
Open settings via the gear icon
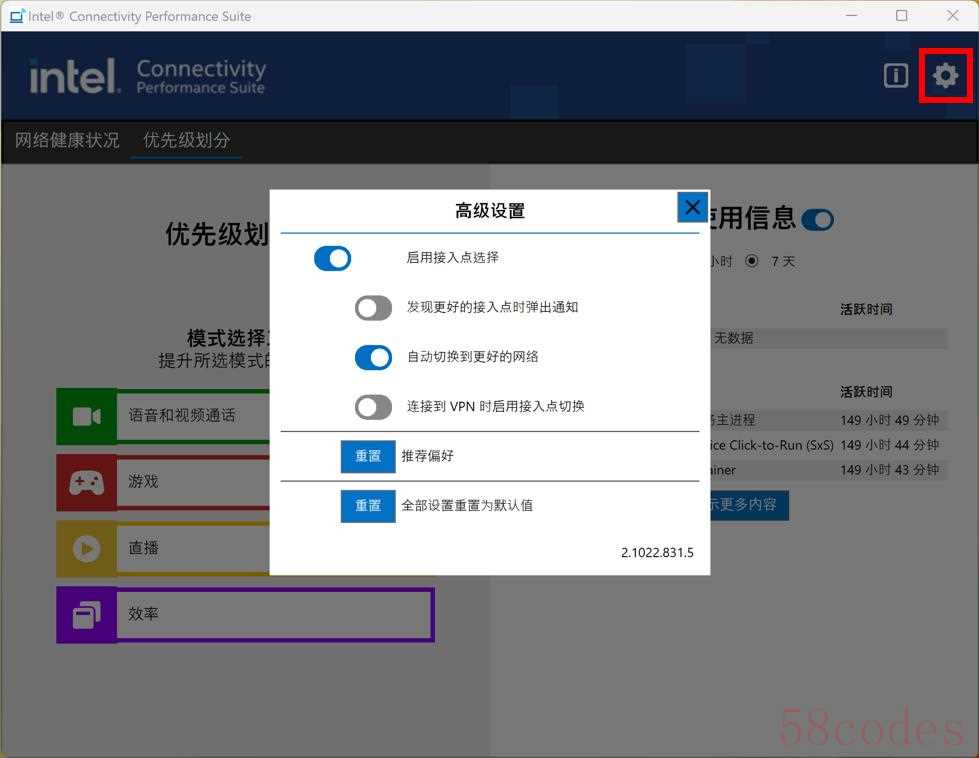point(945,76)
